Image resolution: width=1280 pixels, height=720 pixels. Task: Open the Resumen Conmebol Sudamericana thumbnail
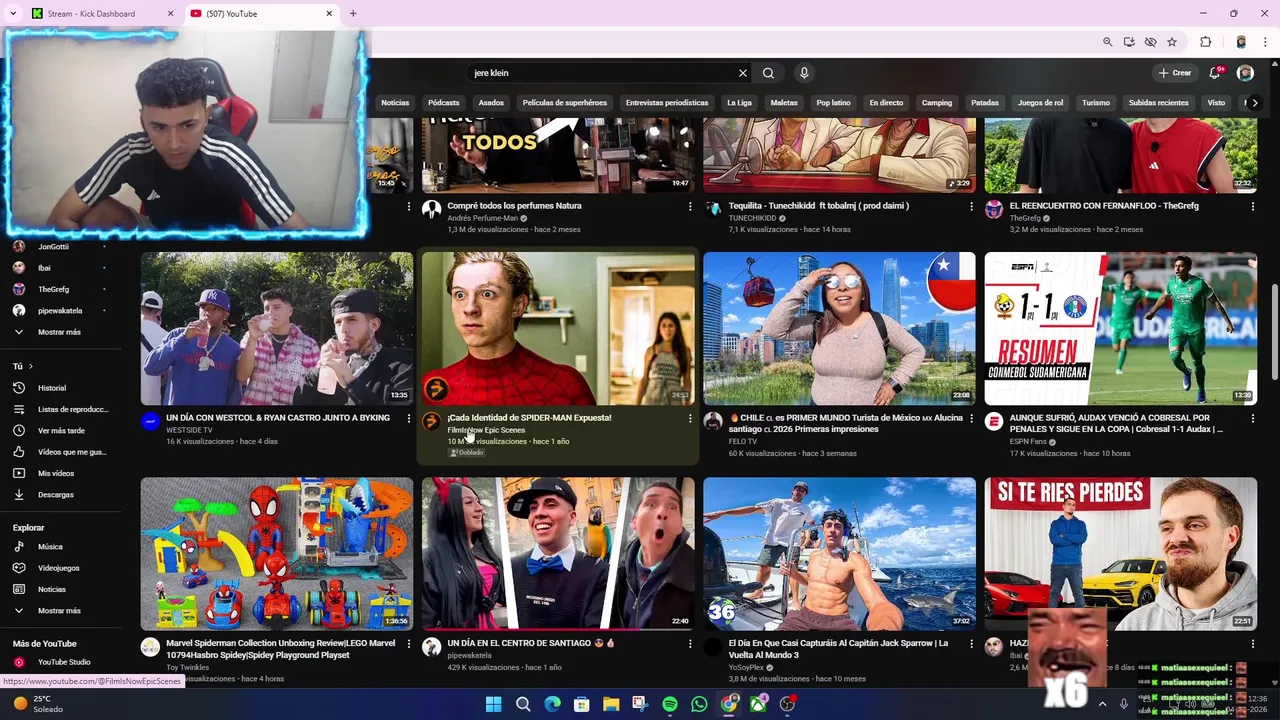pos(1121,328)
